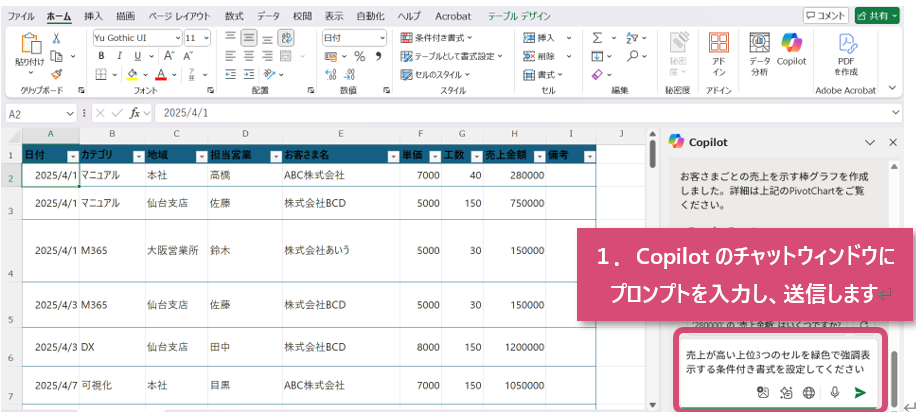916x412 pixels.
Task: Click the increase decimal icon
Action: (x=331, y=74)
